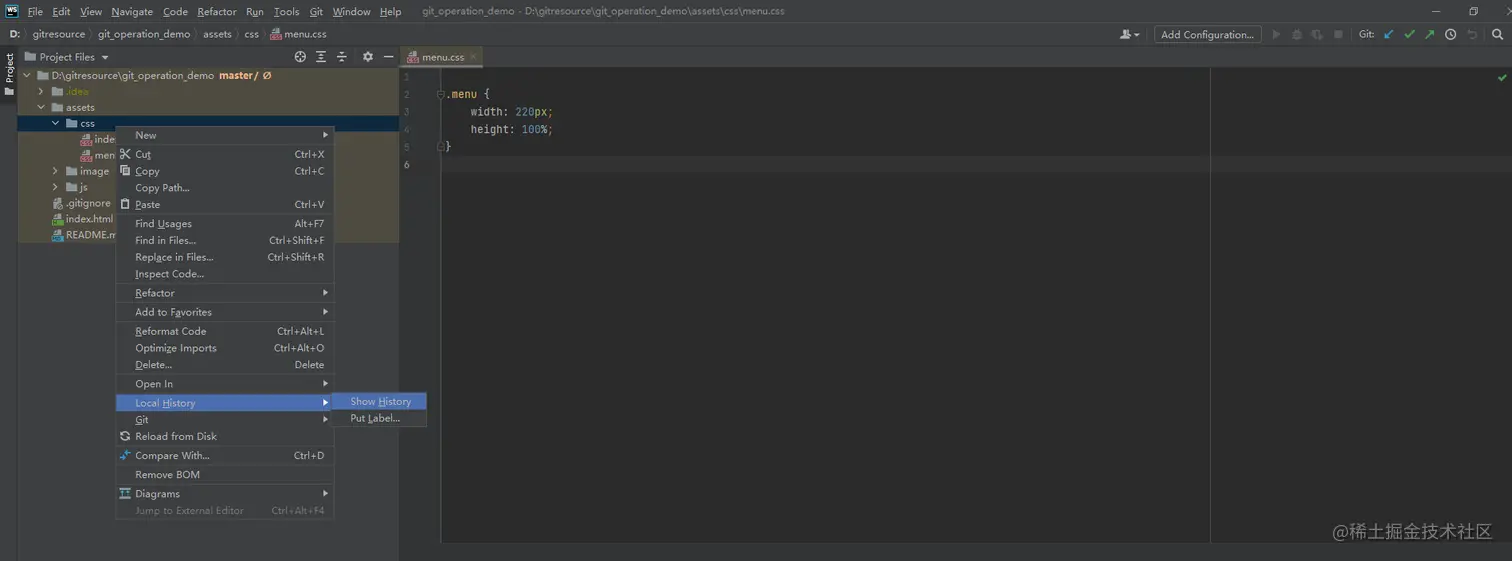Screen dimensions: 1512x561
Task: Select Inspect Code... entry
Action: [x=225, y=274]
